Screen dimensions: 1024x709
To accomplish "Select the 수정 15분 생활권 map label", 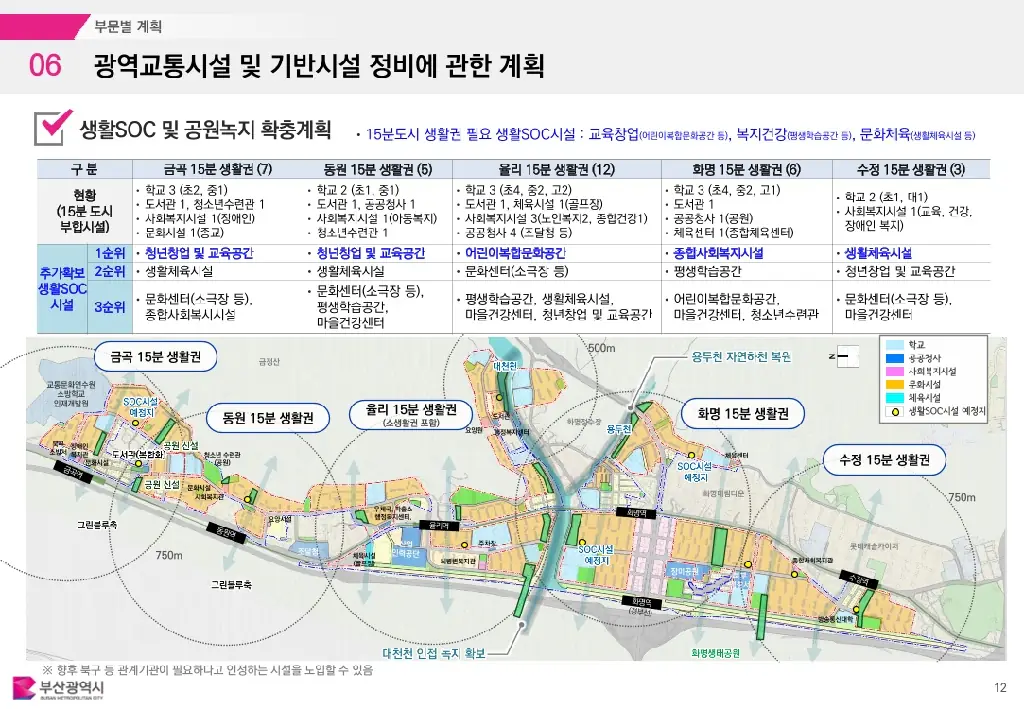I will tap(884, 460).
